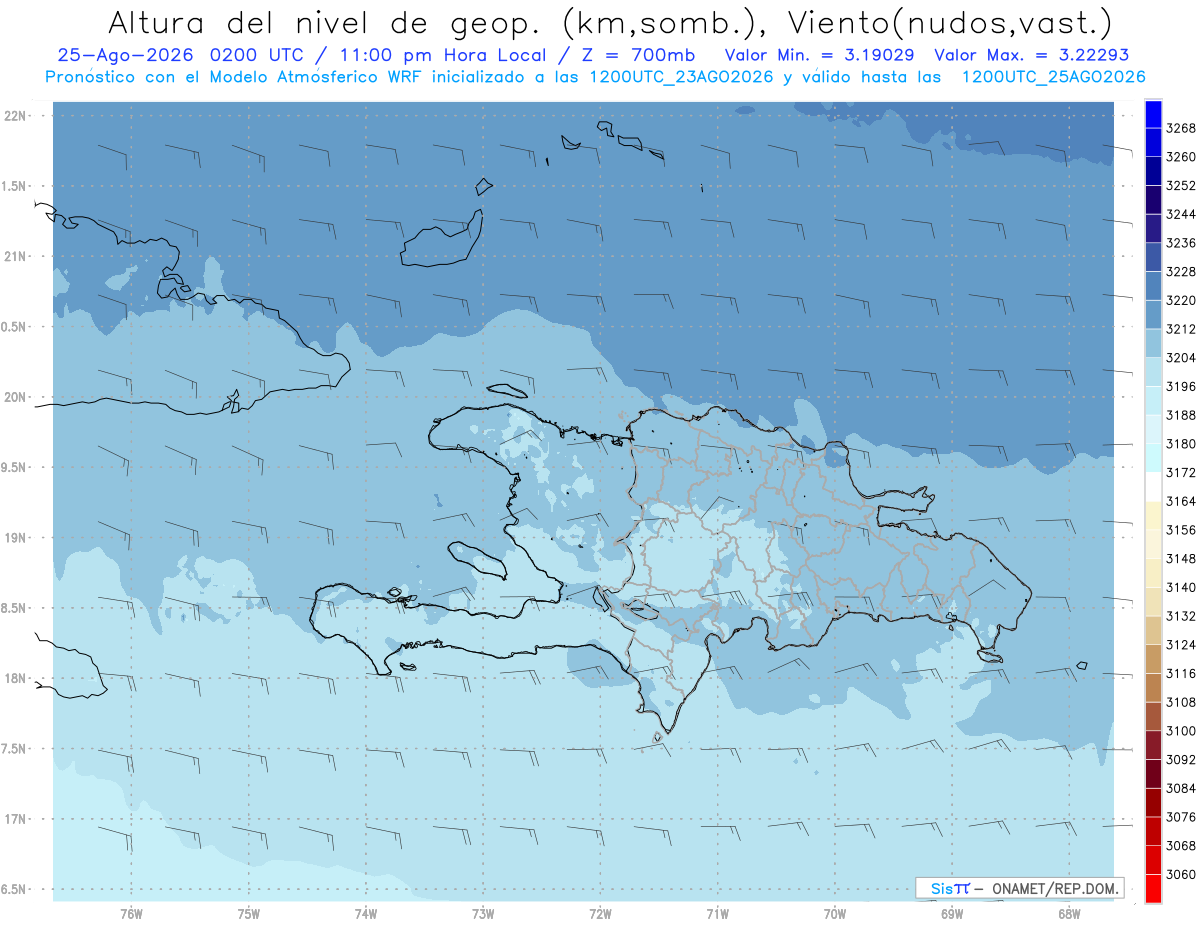Click the colorbar value 3100
Image resolution: width=1200 pixels, height=927 pixels.
pos(1181,731)
